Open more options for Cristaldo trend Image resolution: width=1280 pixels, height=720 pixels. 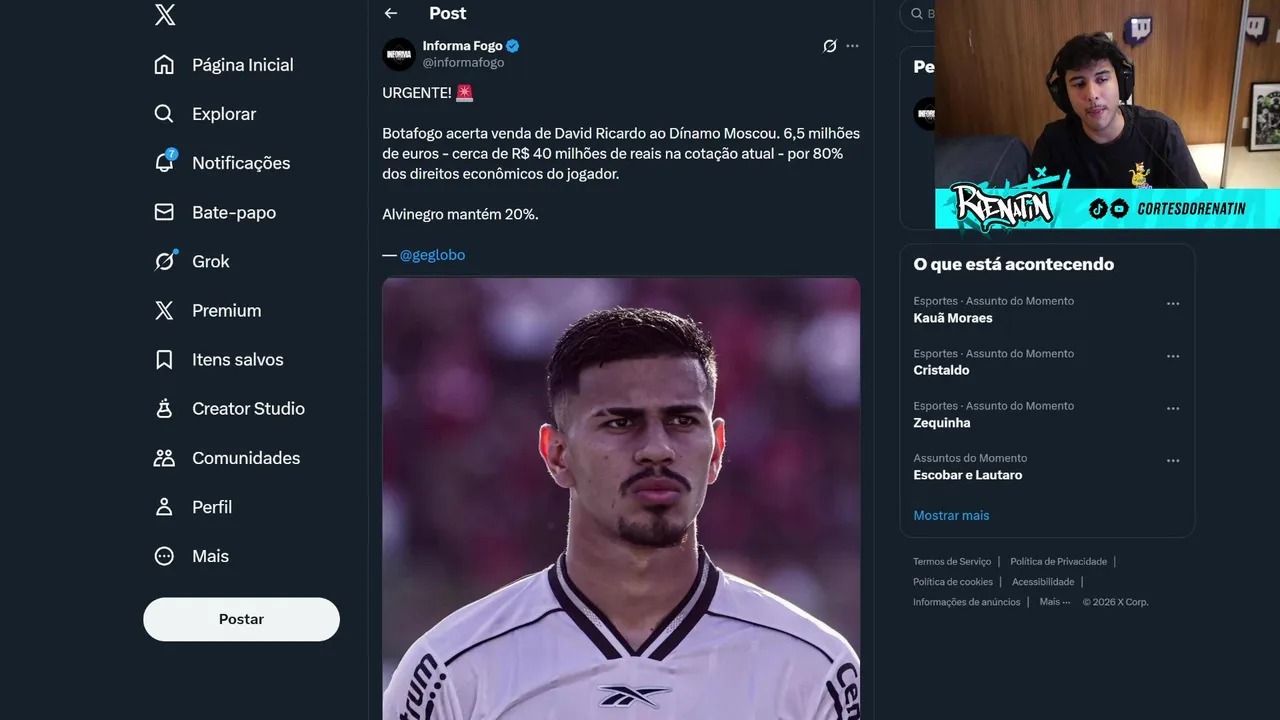tap(1173, 356)
